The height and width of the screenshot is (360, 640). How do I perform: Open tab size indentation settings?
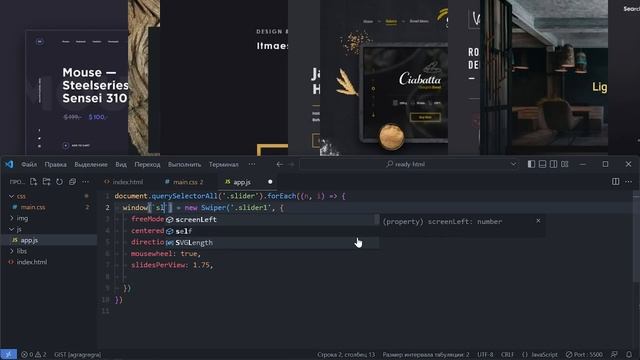coord(426,355)
